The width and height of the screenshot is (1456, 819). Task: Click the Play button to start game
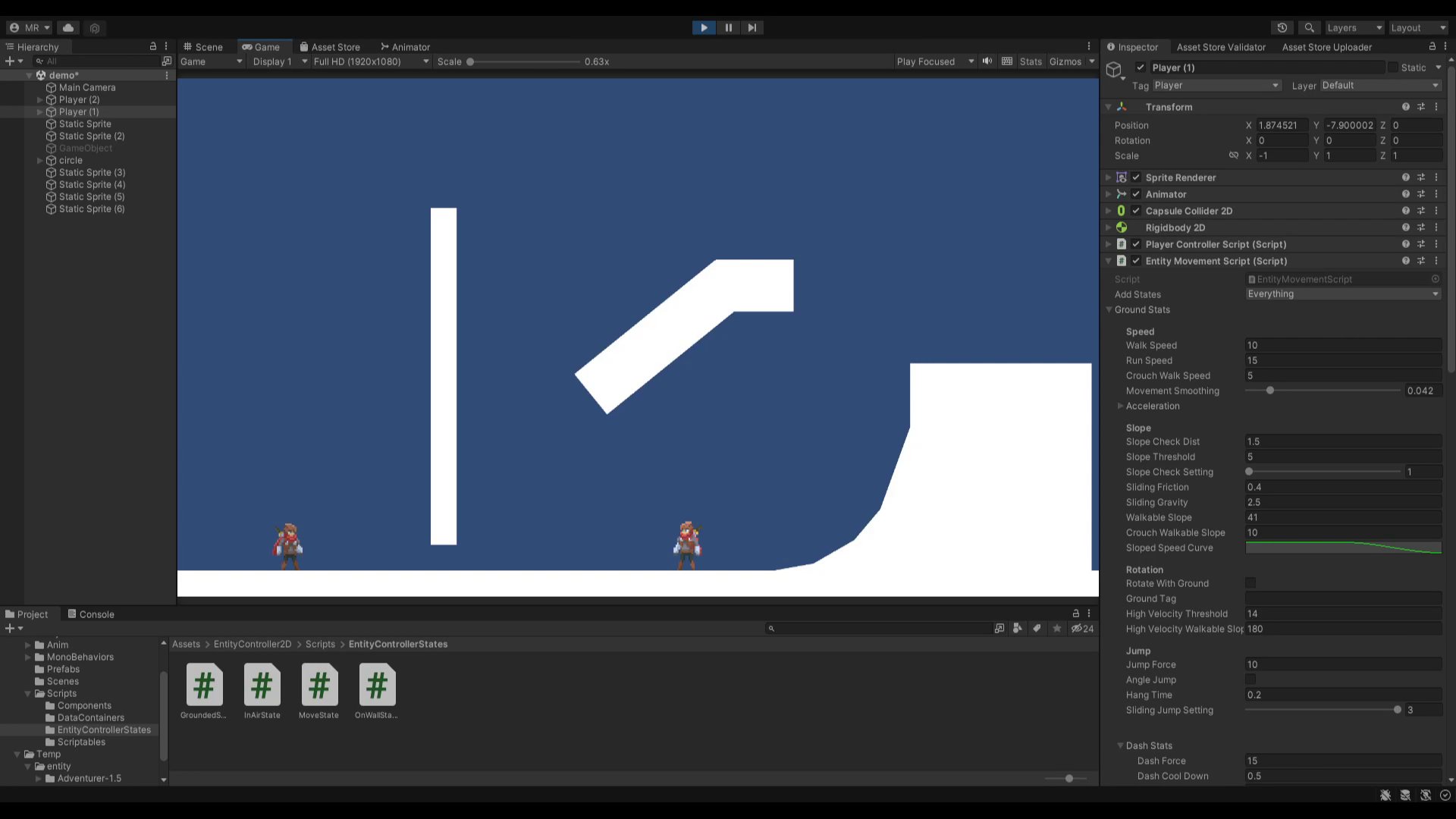(704, 27)
